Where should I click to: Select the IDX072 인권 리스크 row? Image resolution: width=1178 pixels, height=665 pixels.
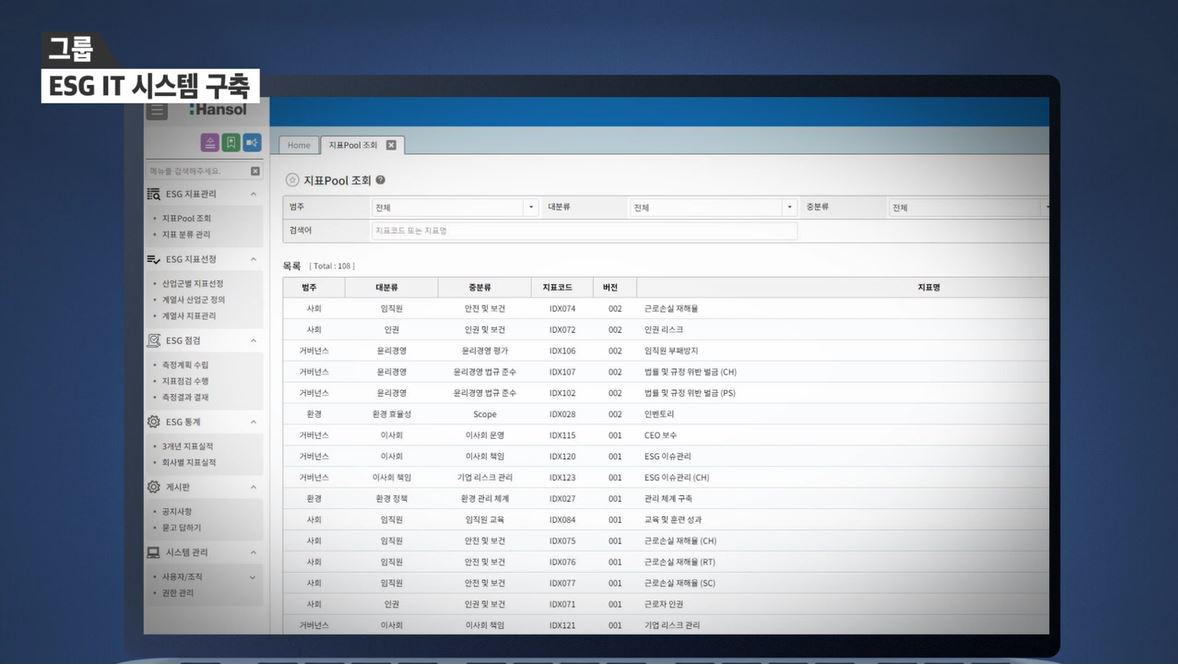point(666,329)
